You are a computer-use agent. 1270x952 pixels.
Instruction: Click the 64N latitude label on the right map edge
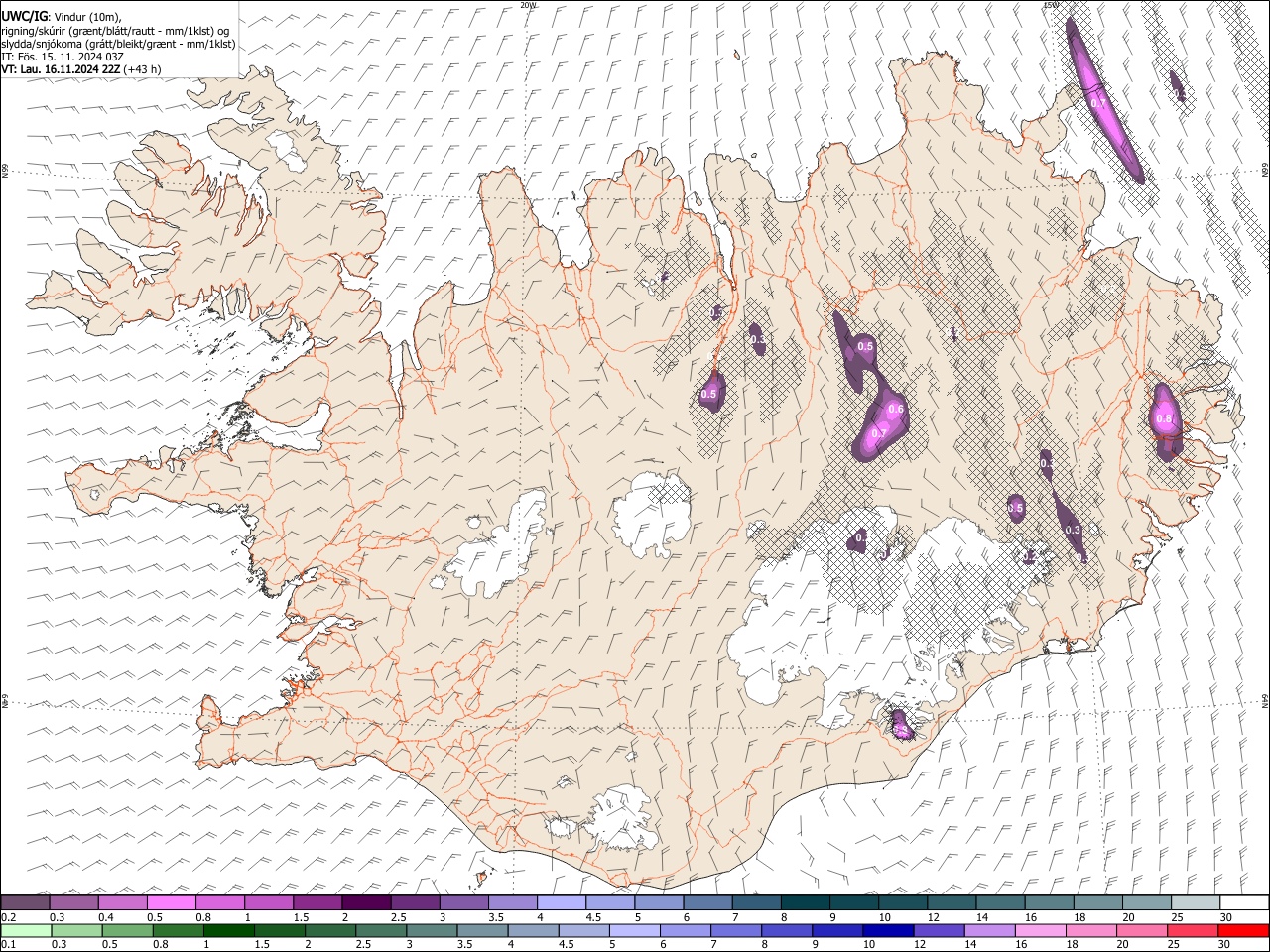[x=1265, y=700]
